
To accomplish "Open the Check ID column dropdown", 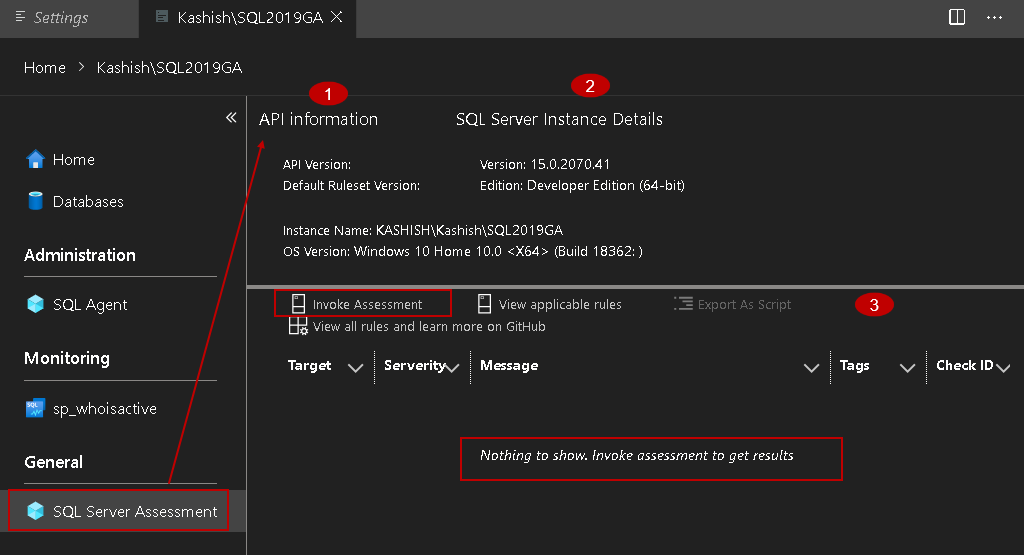I will click(1004, 368).
